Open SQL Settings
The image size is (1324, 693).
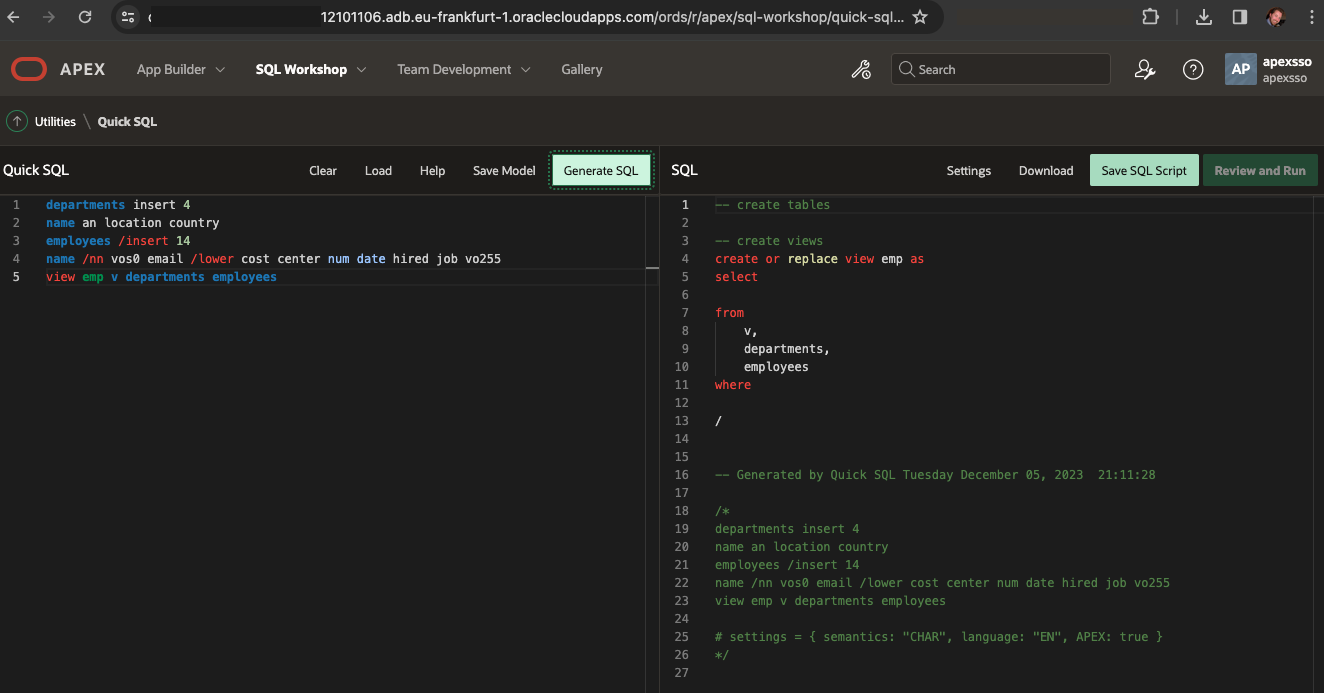[969, 170]
